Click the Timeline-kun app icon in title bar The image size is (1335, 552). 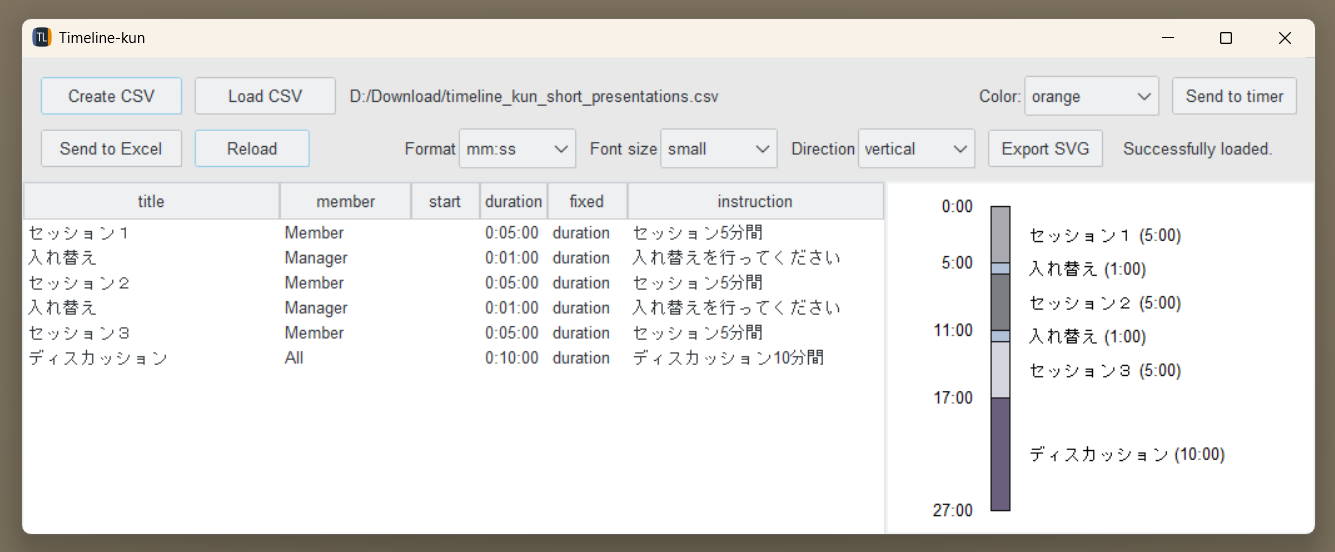42,38
